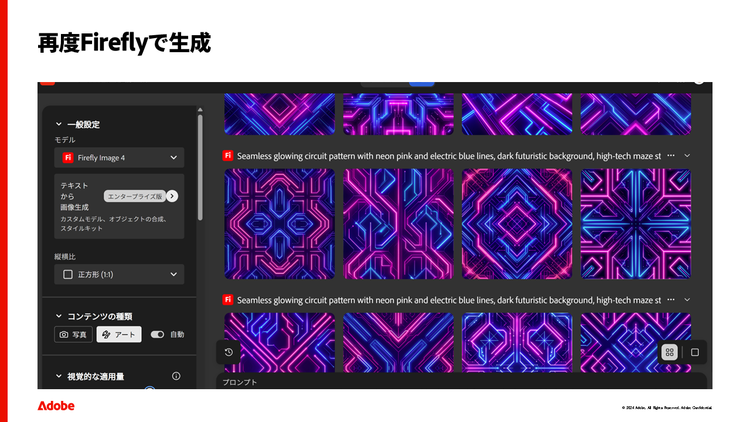Open the 正方形 (1:1) aspect ratio dropdown
Screen dimensions: 750x422
click(119, 274)
